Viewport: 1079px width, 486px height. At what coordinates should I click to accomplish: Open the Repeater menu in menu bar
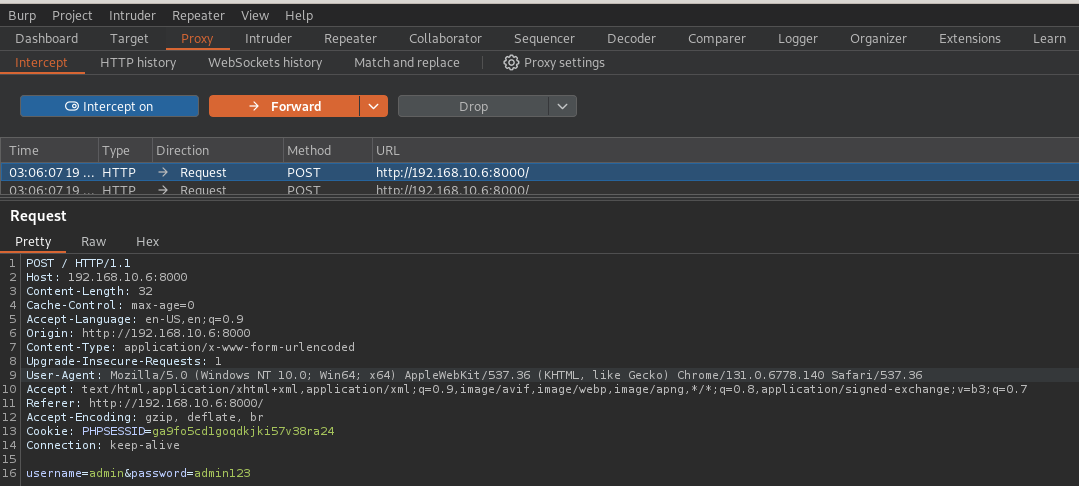(x=198, y=15)
